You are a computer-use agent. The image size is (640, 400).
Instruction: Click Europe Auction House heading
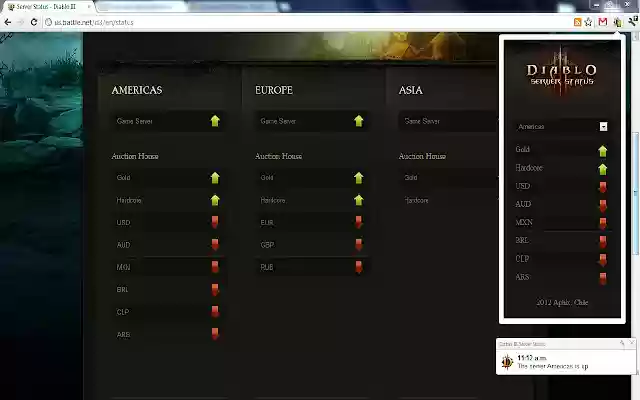point(278,156)
